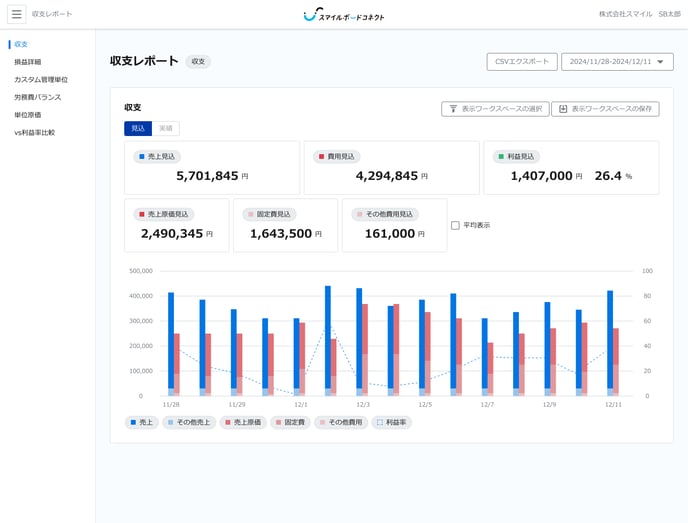Click the SB太郎 user name
688x523 pixels.
(x=670, y=14)
